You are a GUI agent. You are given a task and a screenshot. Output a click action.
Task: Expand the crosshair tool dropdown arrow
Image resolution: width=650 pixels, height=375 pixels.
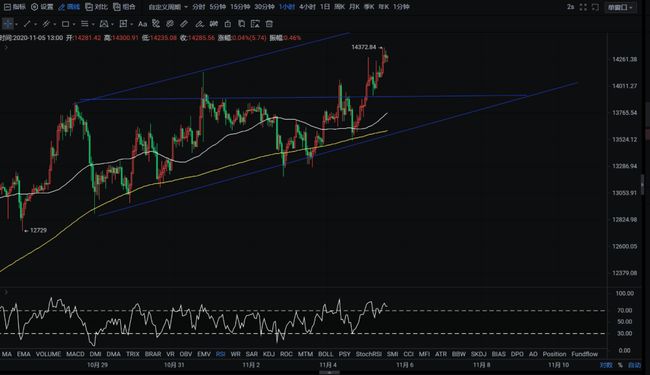click(x=16, y=24)
